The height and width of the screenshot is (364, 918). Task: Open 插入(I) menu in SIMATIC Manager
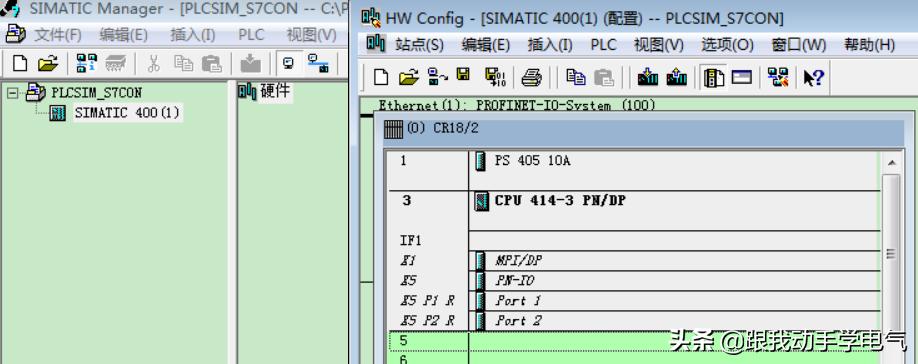tap(193, 35)
